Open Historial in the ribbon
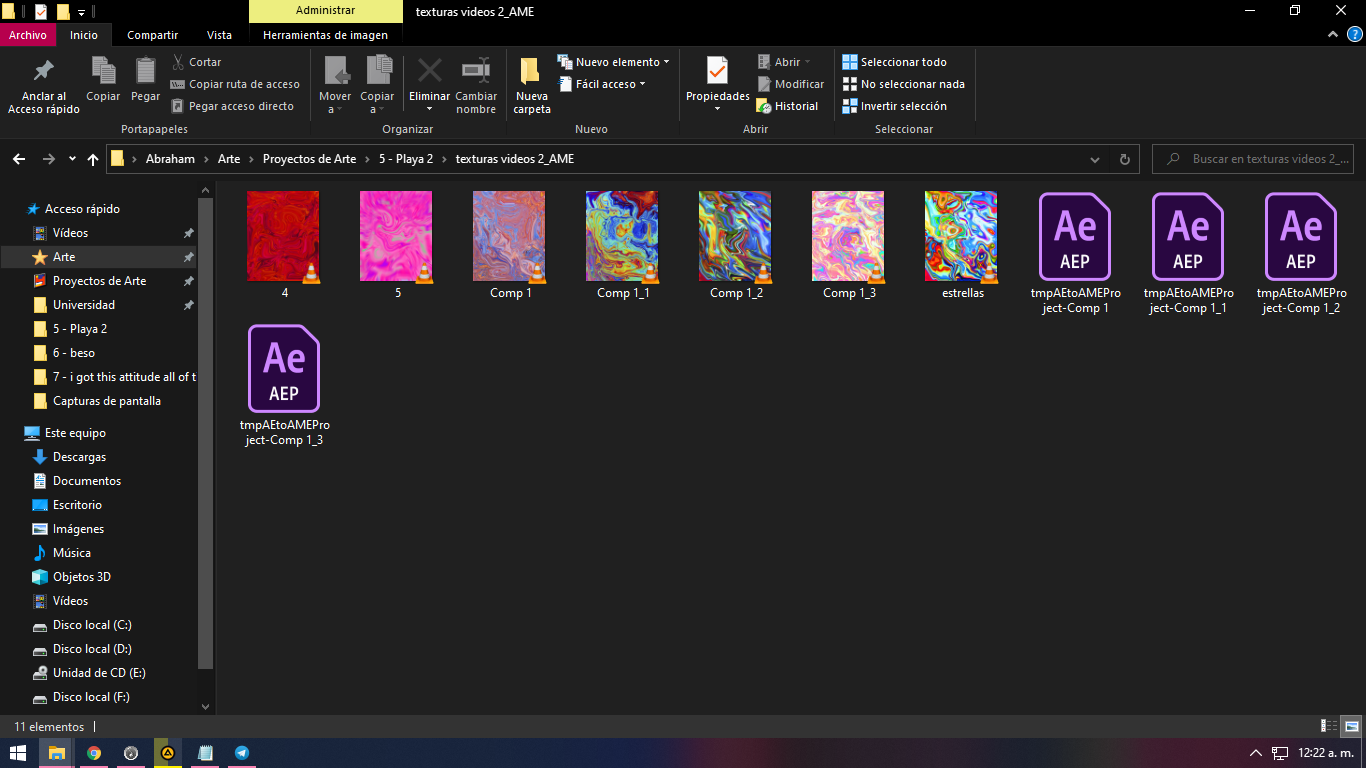Image resolution: width=1366 pixels, height=768 pixels. click(x=787, y=106)
